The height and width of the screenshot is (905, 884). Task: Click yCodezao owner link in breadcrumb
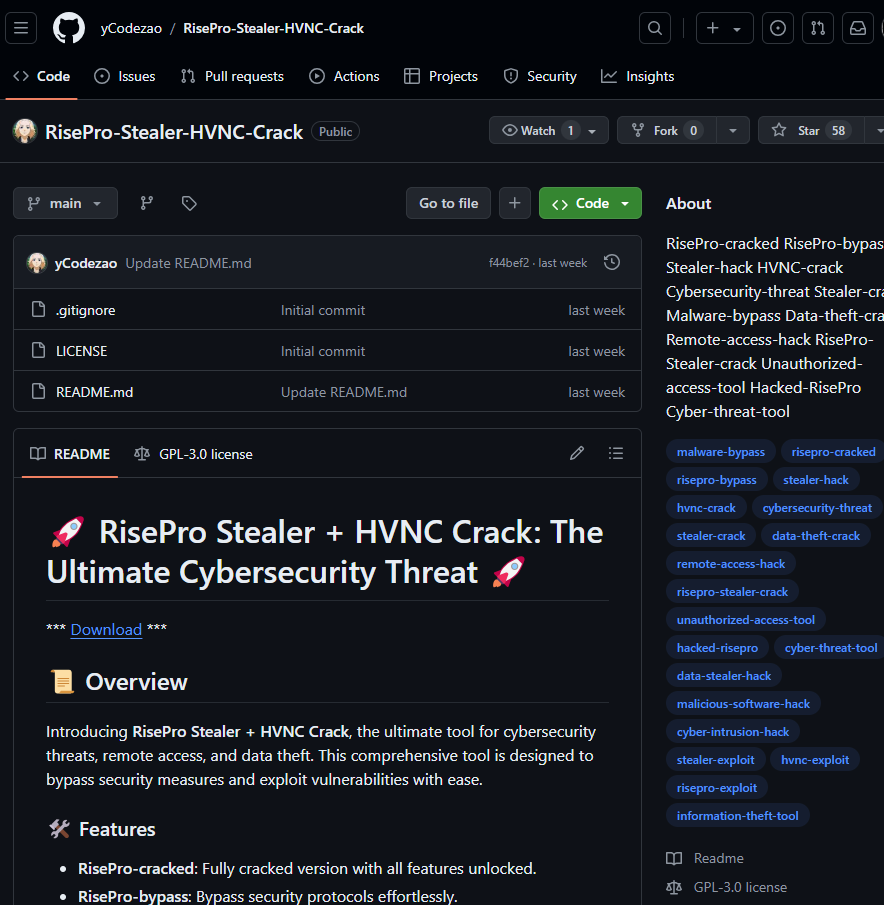pos(131,28)
